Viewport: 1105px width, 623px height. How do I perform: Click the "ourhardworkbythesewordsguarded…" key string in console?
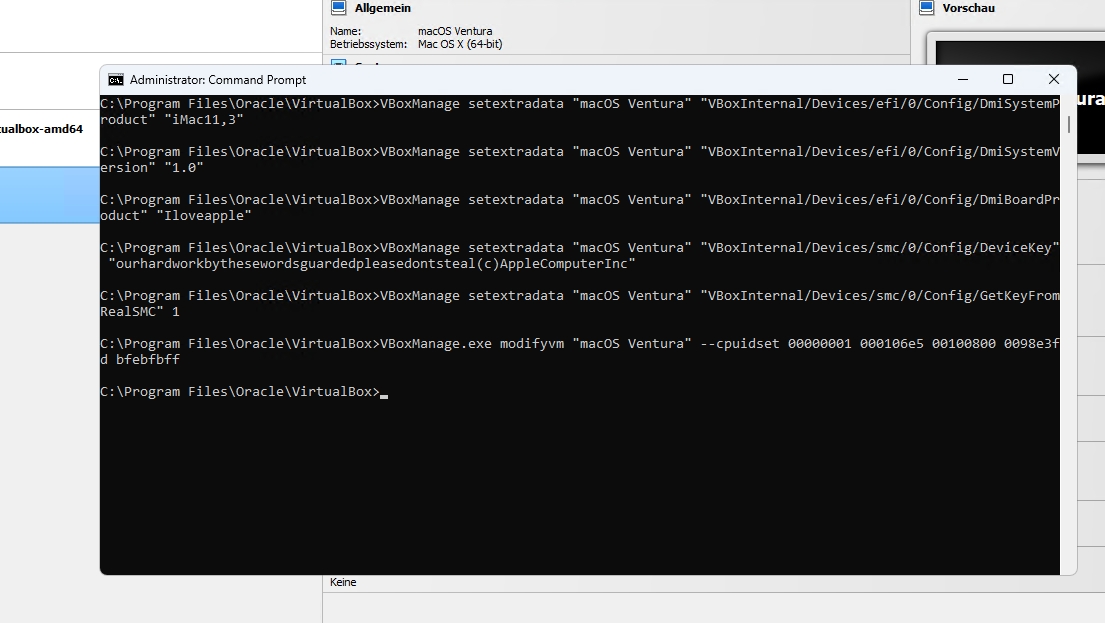tap(372, 264)
